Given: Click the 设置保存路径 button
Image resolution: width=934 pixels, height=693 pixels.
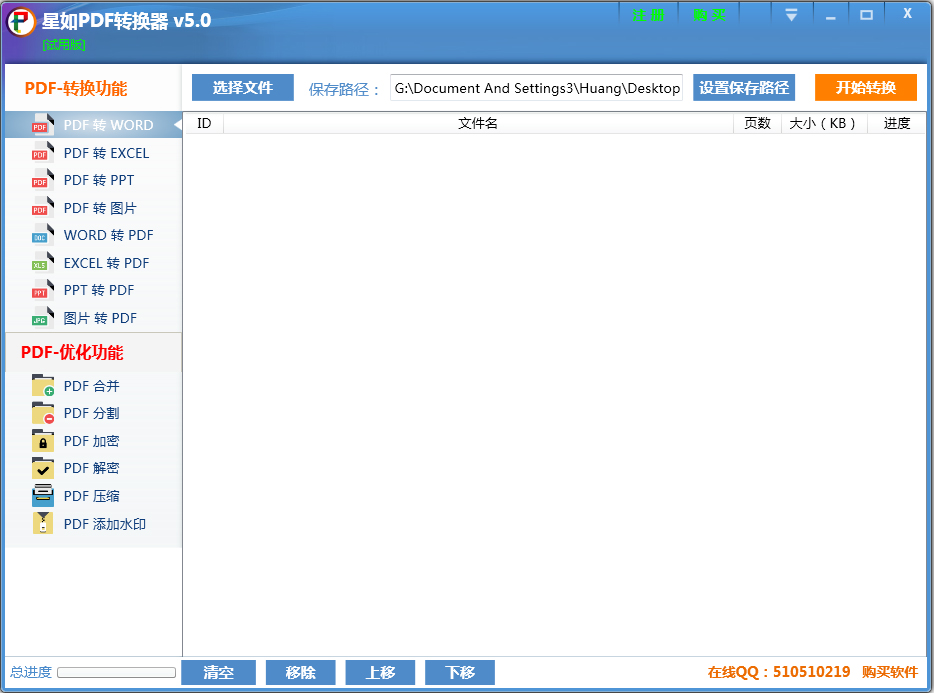Looking at the screenshot, I should [744, 87].
